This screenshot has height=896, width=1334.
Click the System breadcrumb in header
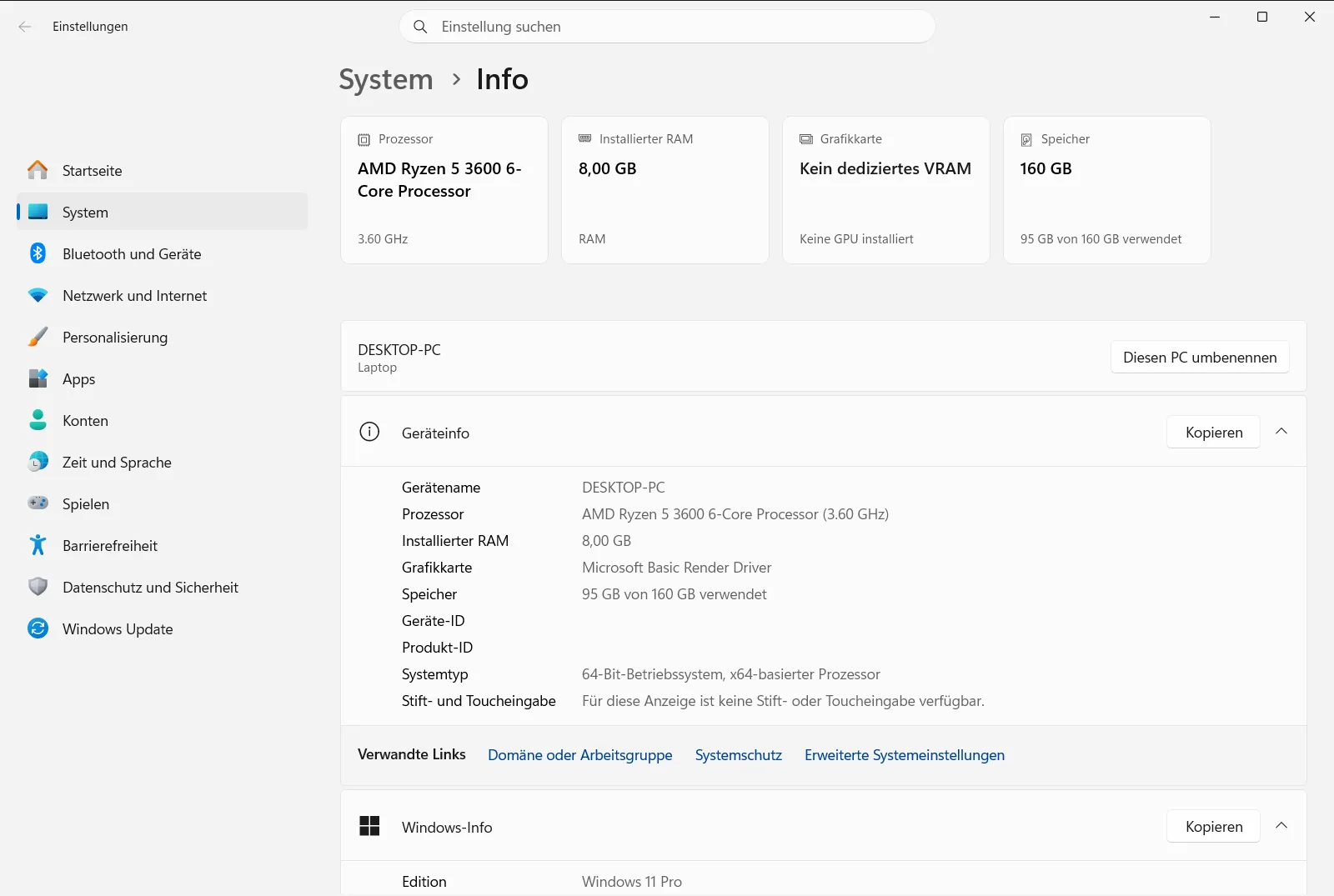tap(386, 79)
